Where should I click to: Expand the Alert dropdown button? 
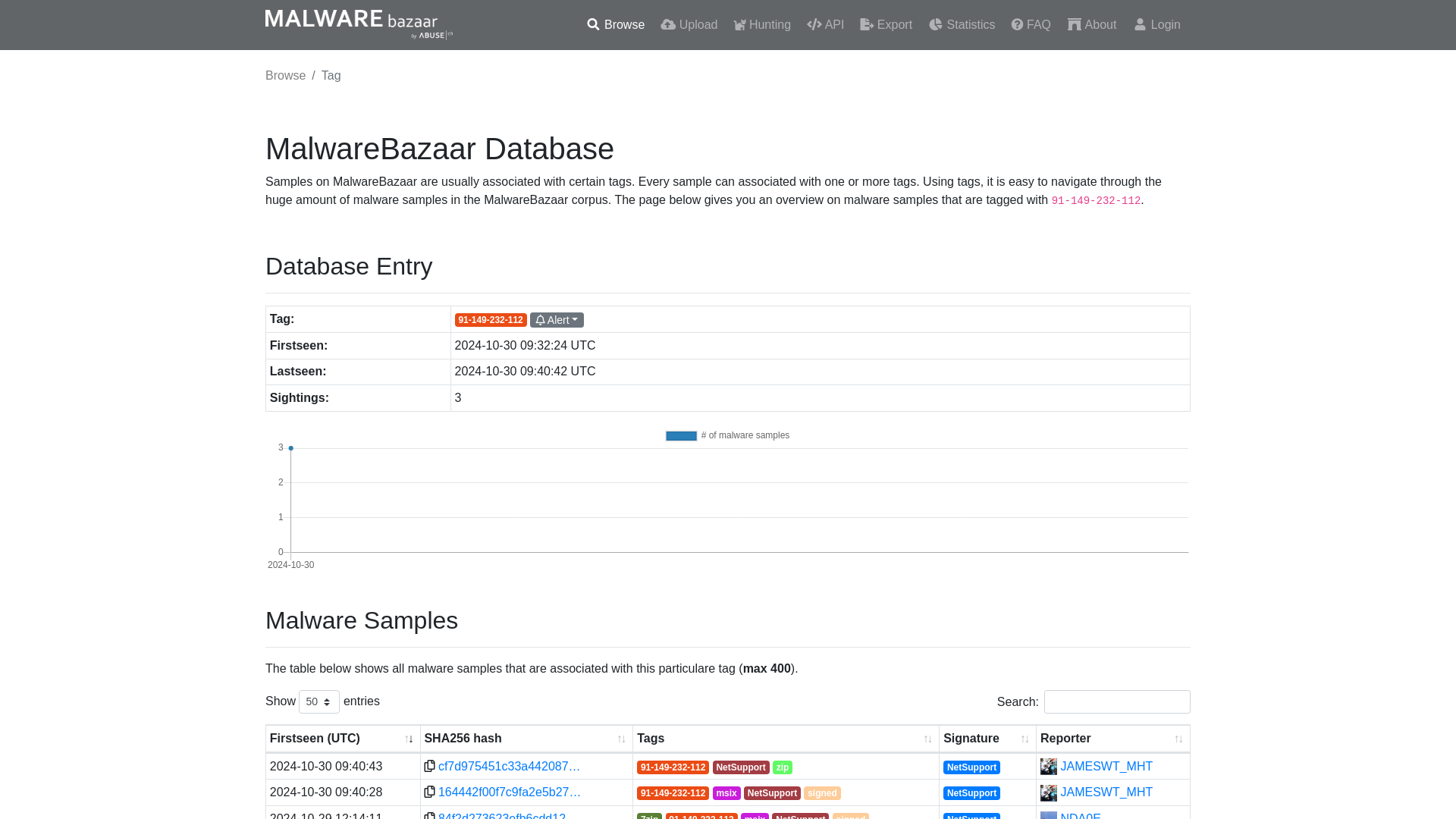tap(557, 320)
